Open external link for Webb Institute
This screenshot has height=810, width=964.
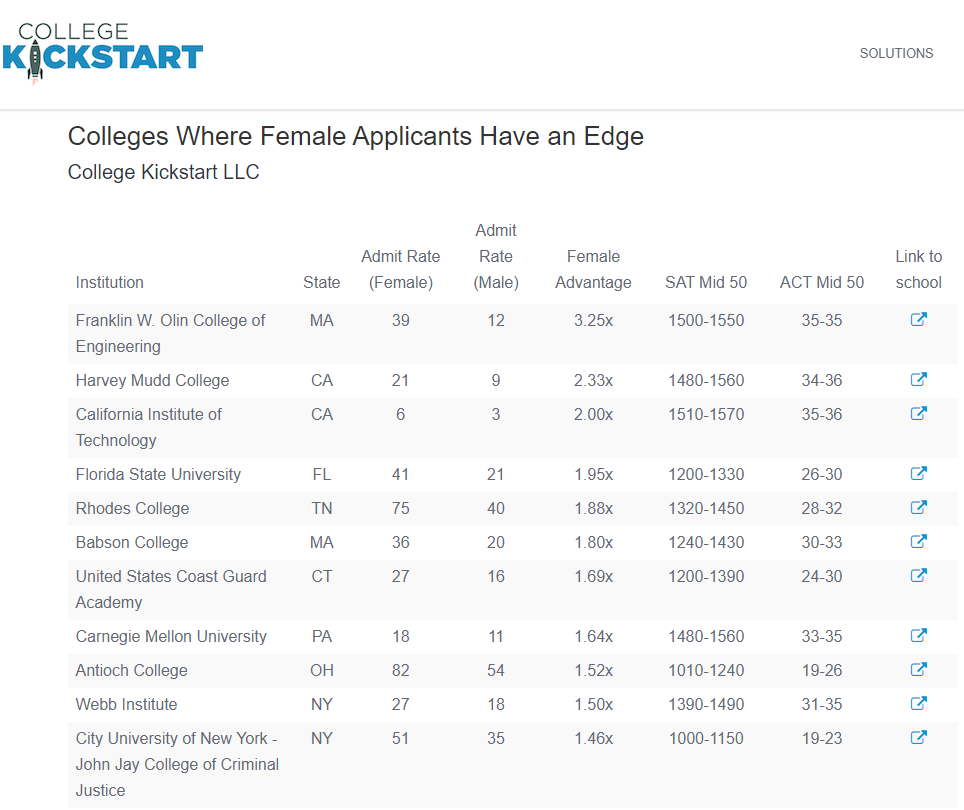pos(918,704)
